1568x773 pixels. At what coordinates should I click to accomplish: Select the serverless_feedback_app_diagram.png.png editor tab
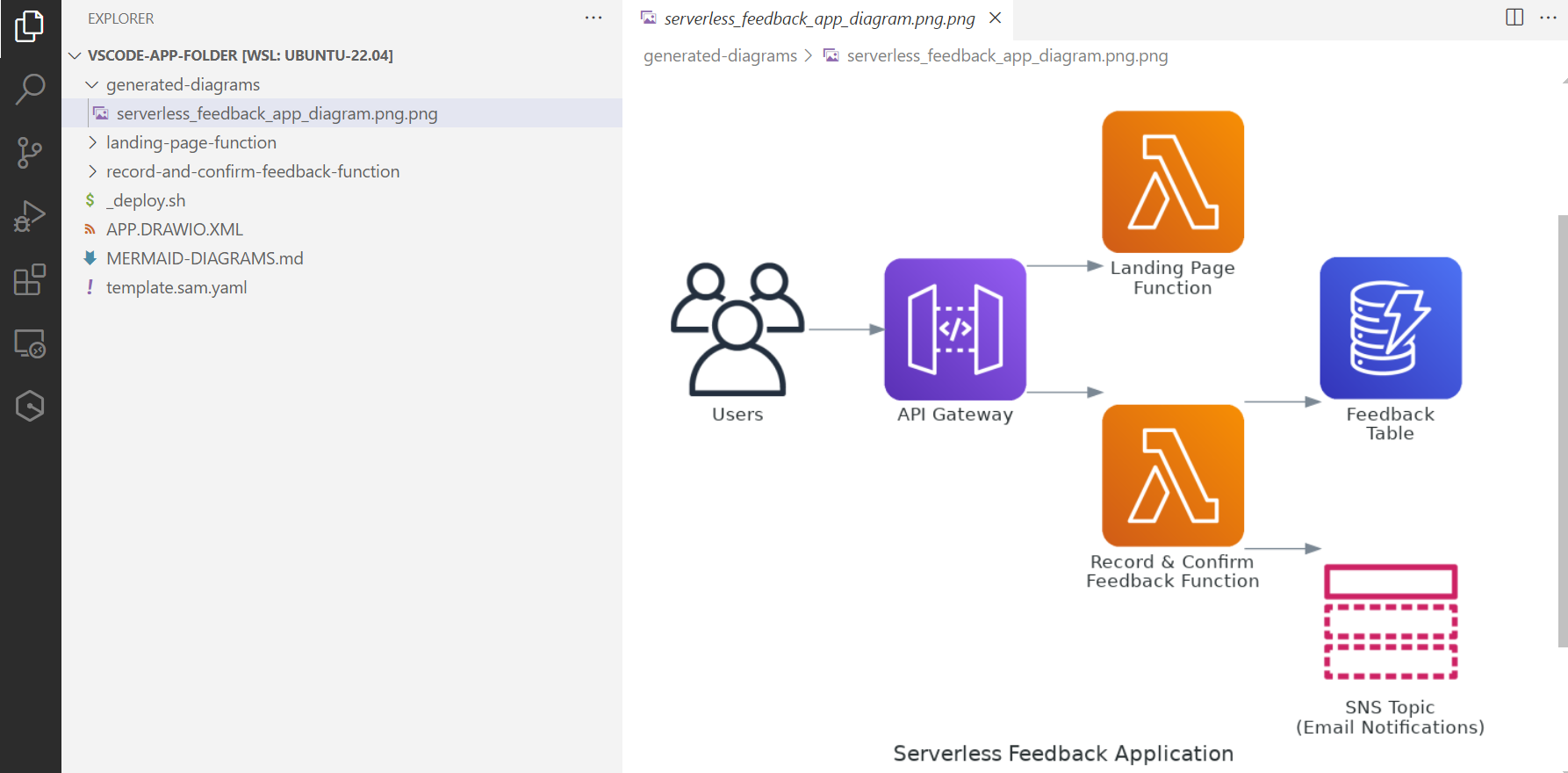820,18
